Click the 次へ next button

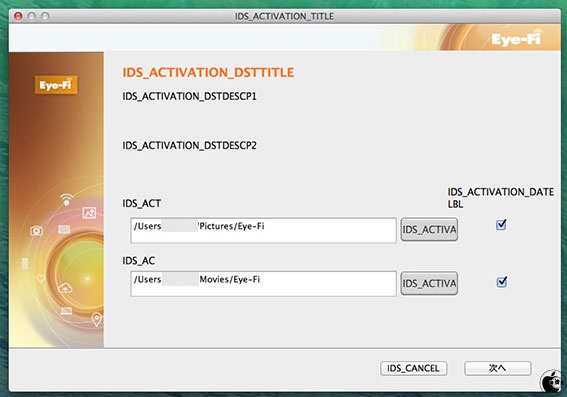pos(498,368)
